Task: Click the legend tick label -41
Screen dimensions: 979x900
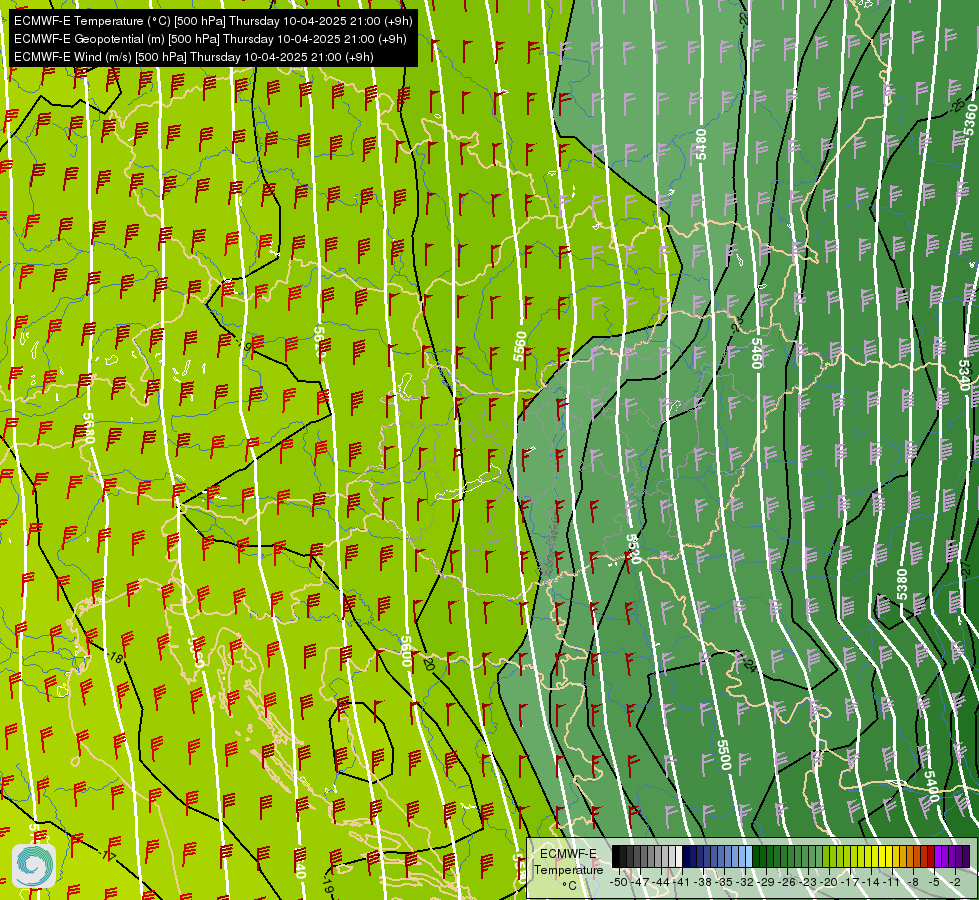Action: [x=681, y=882]
